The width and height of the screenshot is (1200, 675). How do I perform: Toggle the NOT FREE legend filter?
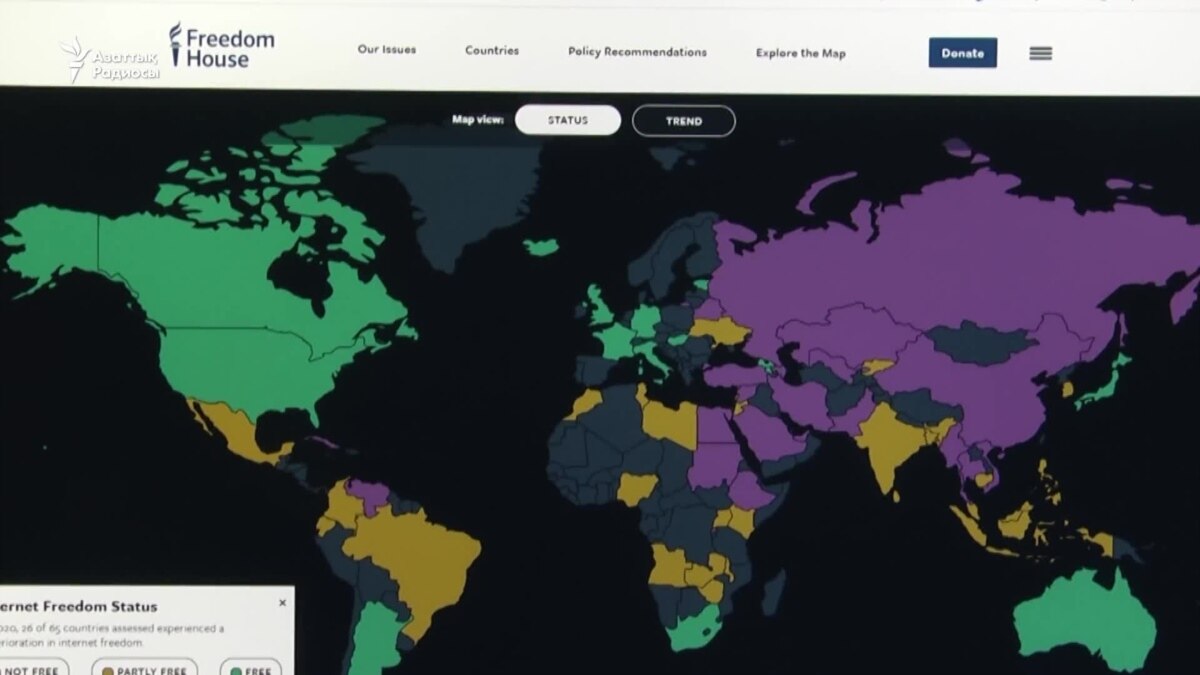click(32, 667)
